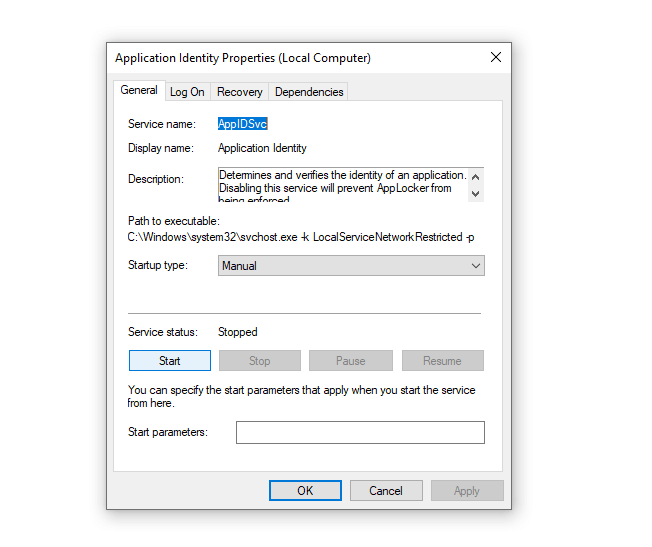Click the Stopped service status text
The width and height of the screenshot is (652, 547).
(x=237, y=332)
